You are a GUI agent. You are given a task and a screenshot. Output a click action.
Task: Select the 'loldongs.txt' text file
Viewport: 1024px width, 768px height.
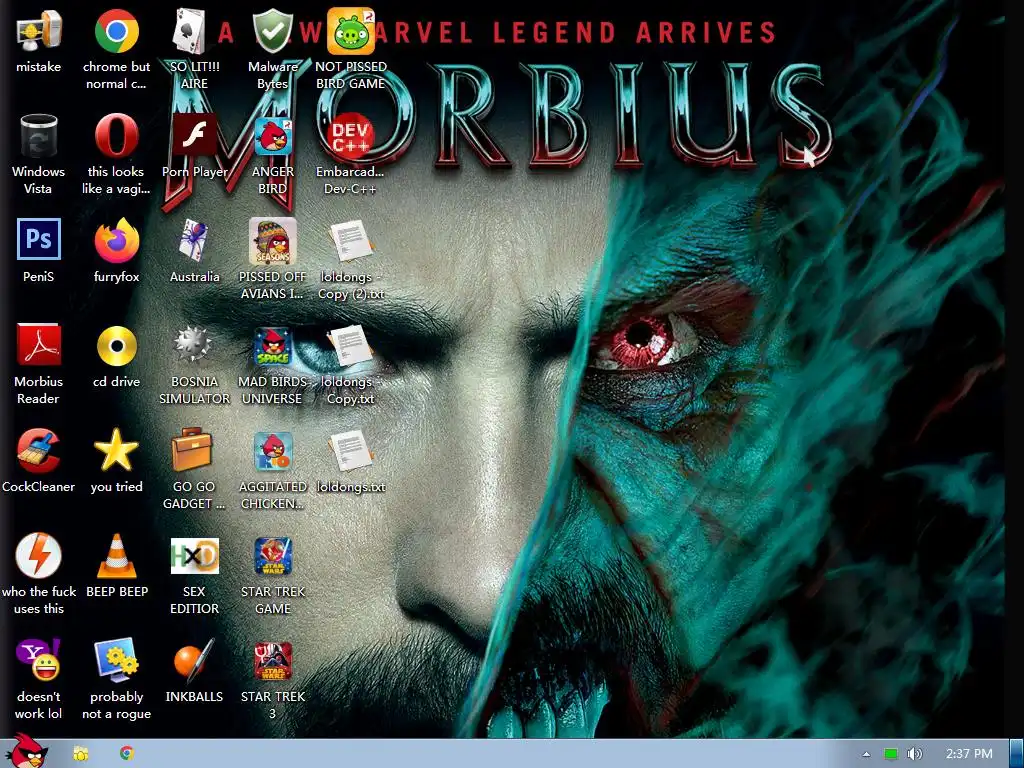[351, 451]
